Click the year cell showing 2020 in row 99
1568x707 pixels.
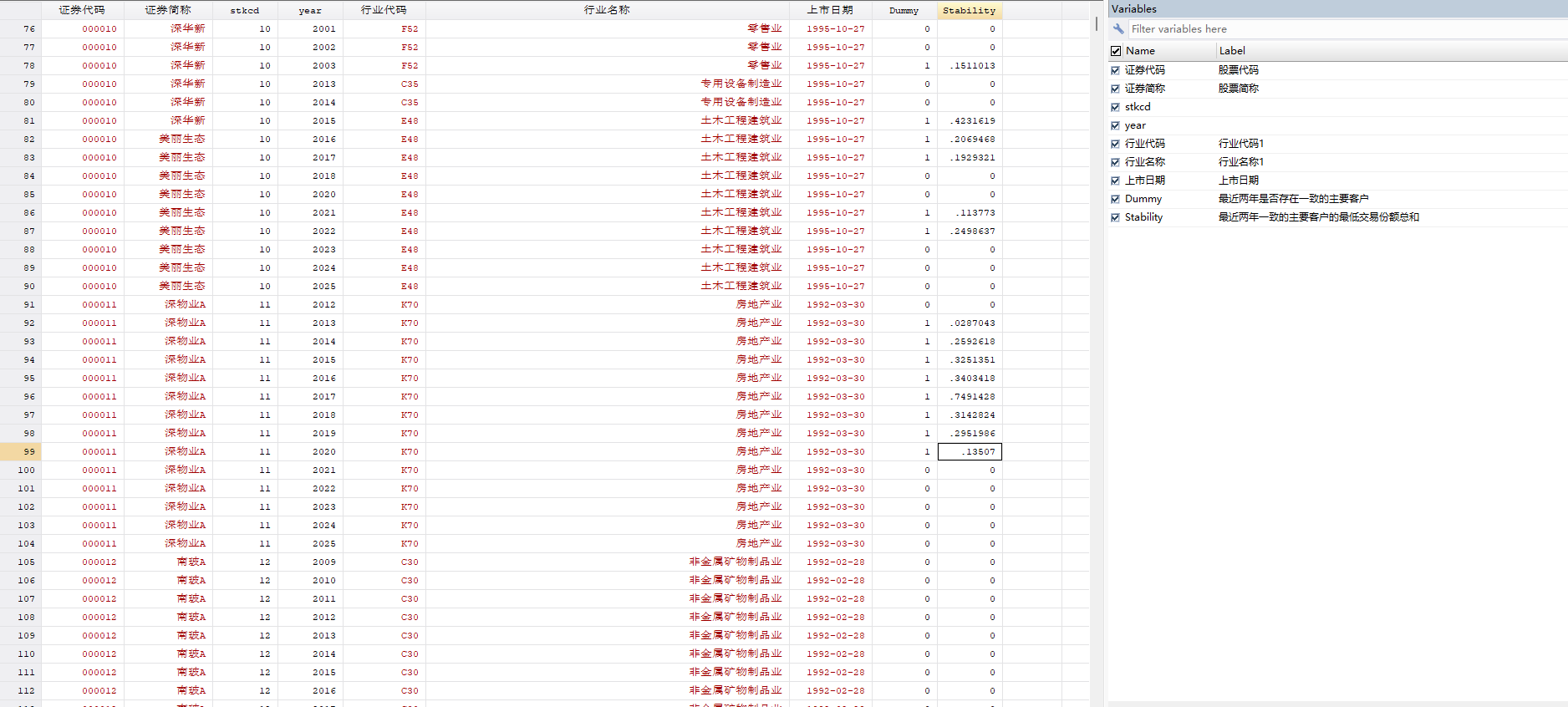(310, 451)
